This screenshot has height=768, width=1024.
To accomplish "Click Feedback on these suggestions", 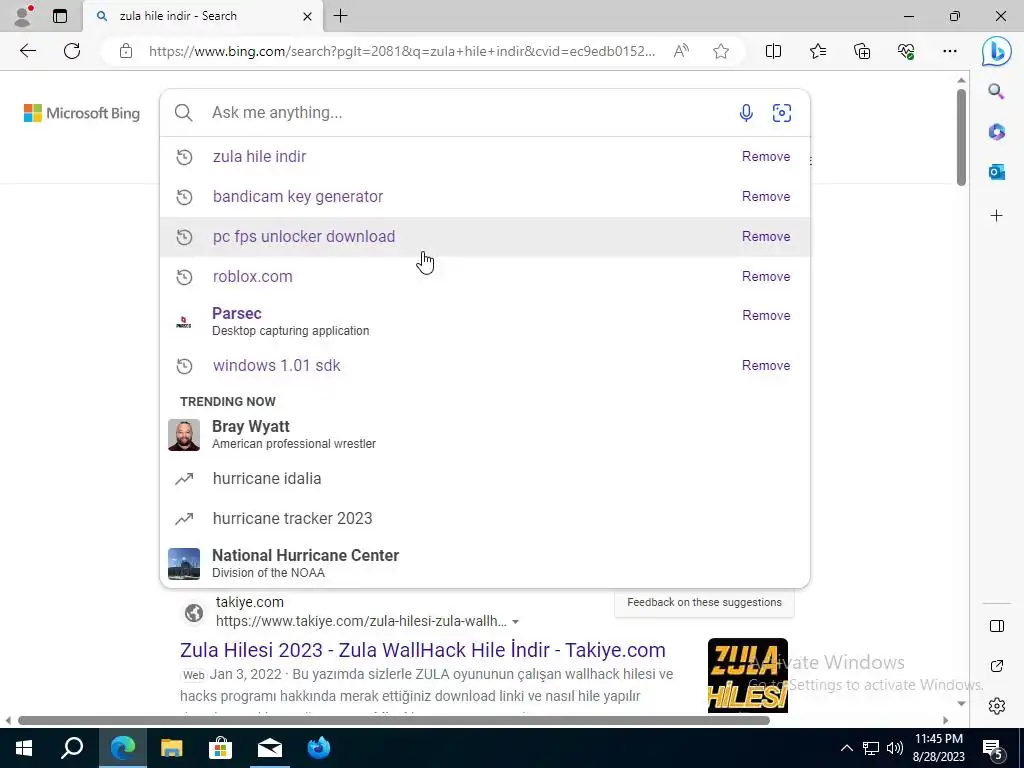I will coord(704,602).
